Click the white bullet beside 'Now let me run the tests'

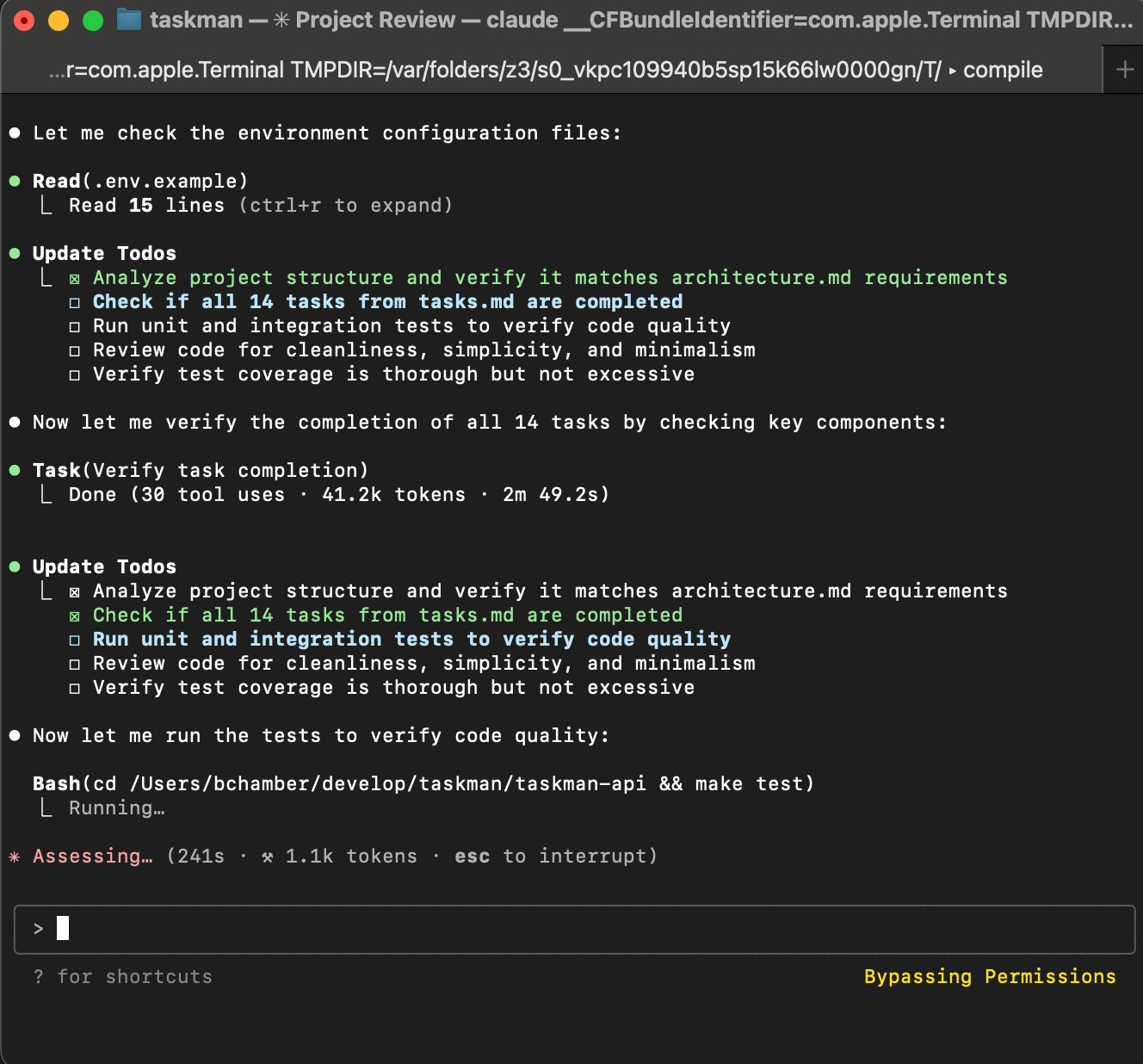[x=15, y=736]
